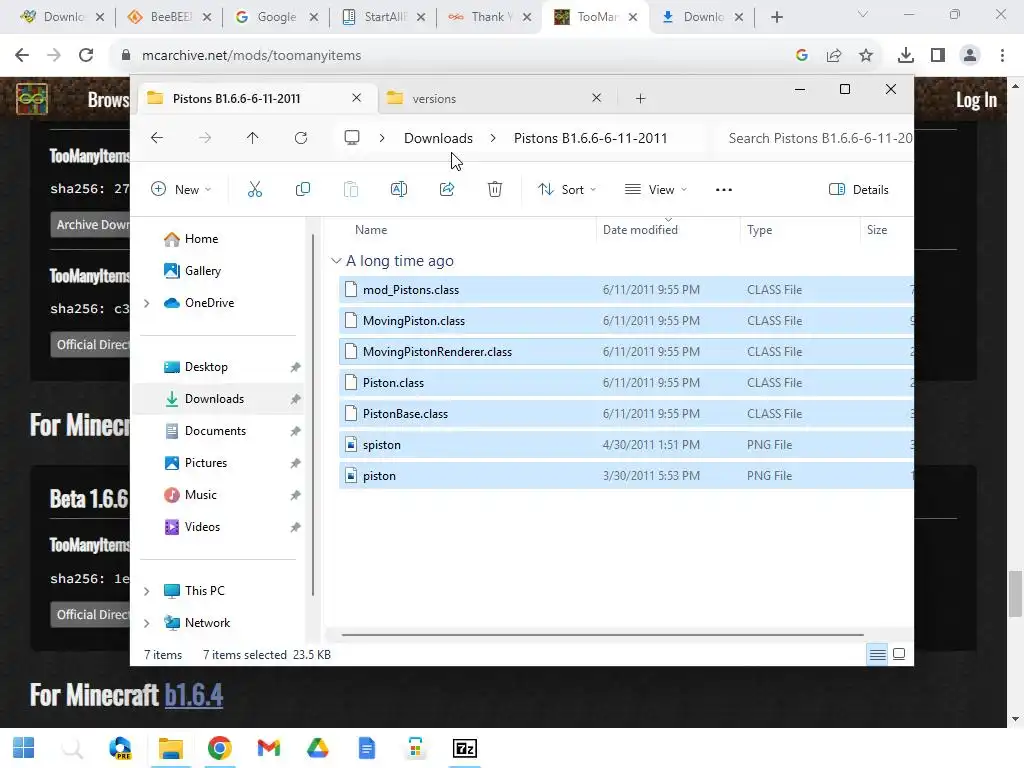Viewport: 1024px width, 768px height.
Task: Collapse the 'A long time ago' group
Action: [x=336, y=261]
